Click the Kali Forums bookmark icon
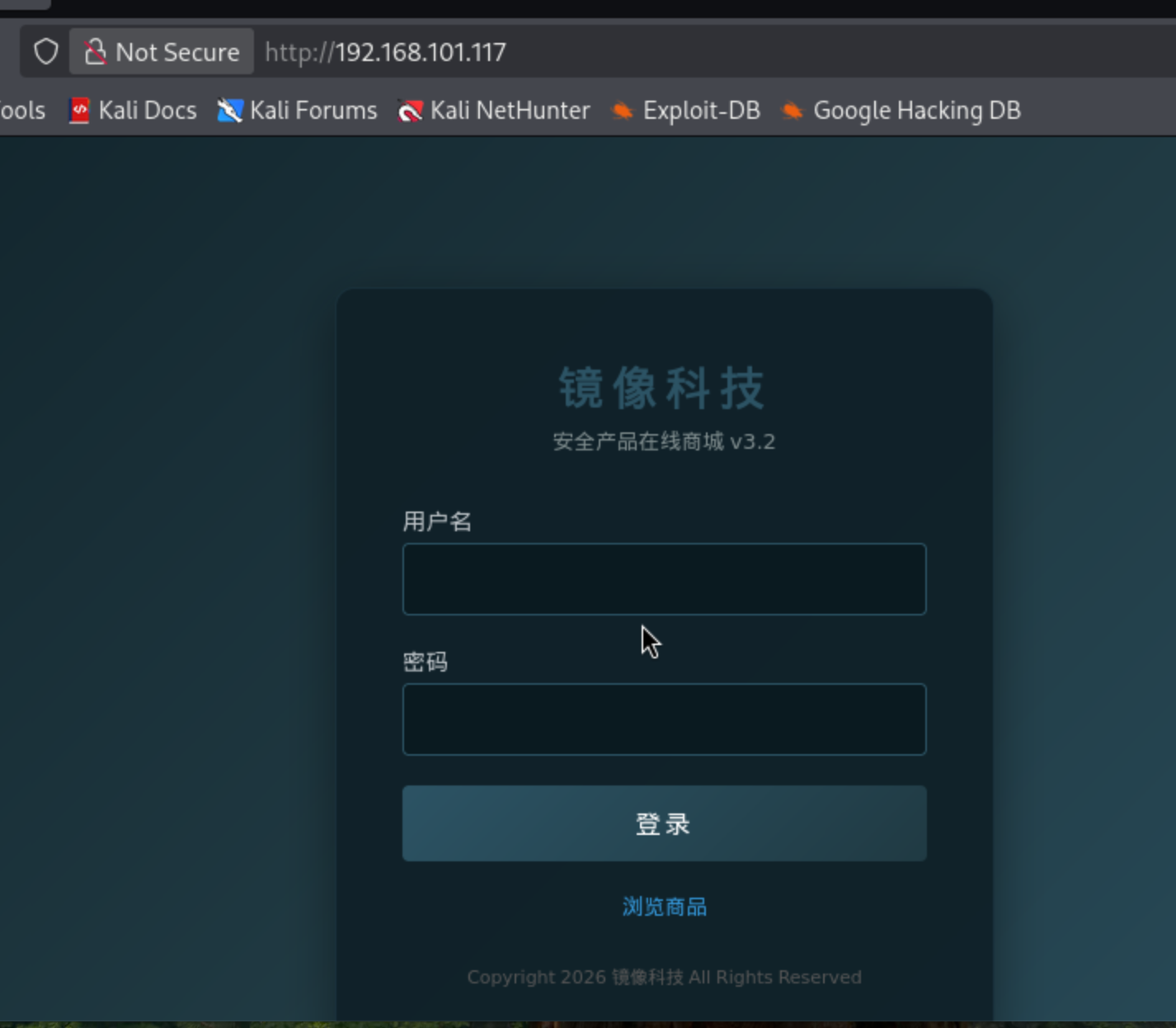The height and width of the screenshot is (1028, 1176). pos(229,111)
